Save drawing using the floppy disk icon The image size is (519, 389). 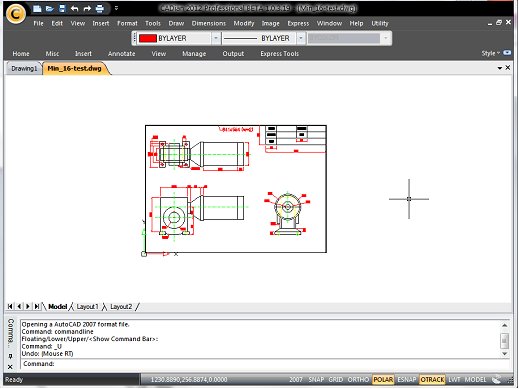62,9
